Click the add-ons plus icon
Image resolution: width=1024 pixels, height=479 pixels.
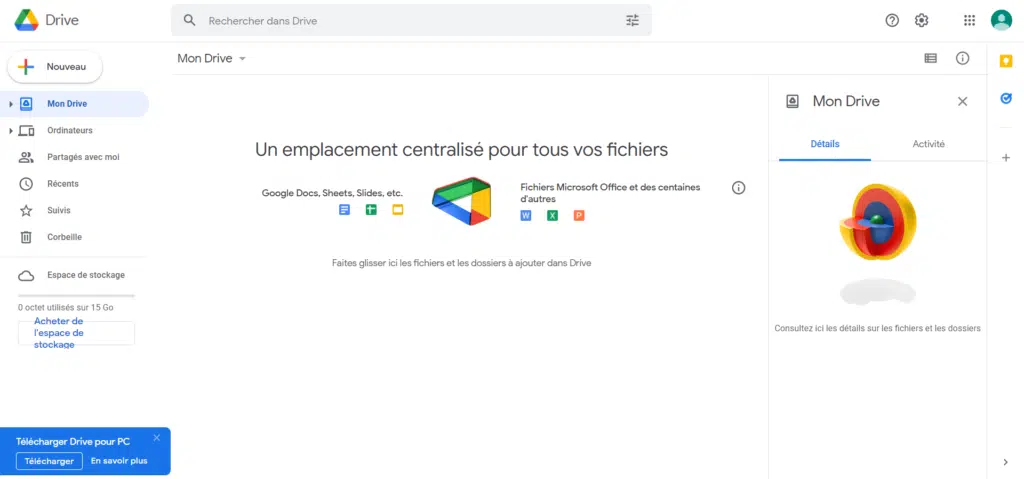point(1006,157)
